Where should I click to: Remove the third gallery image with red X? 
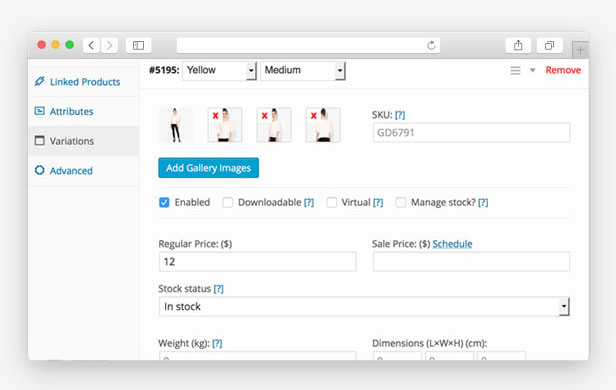(264, 115)
